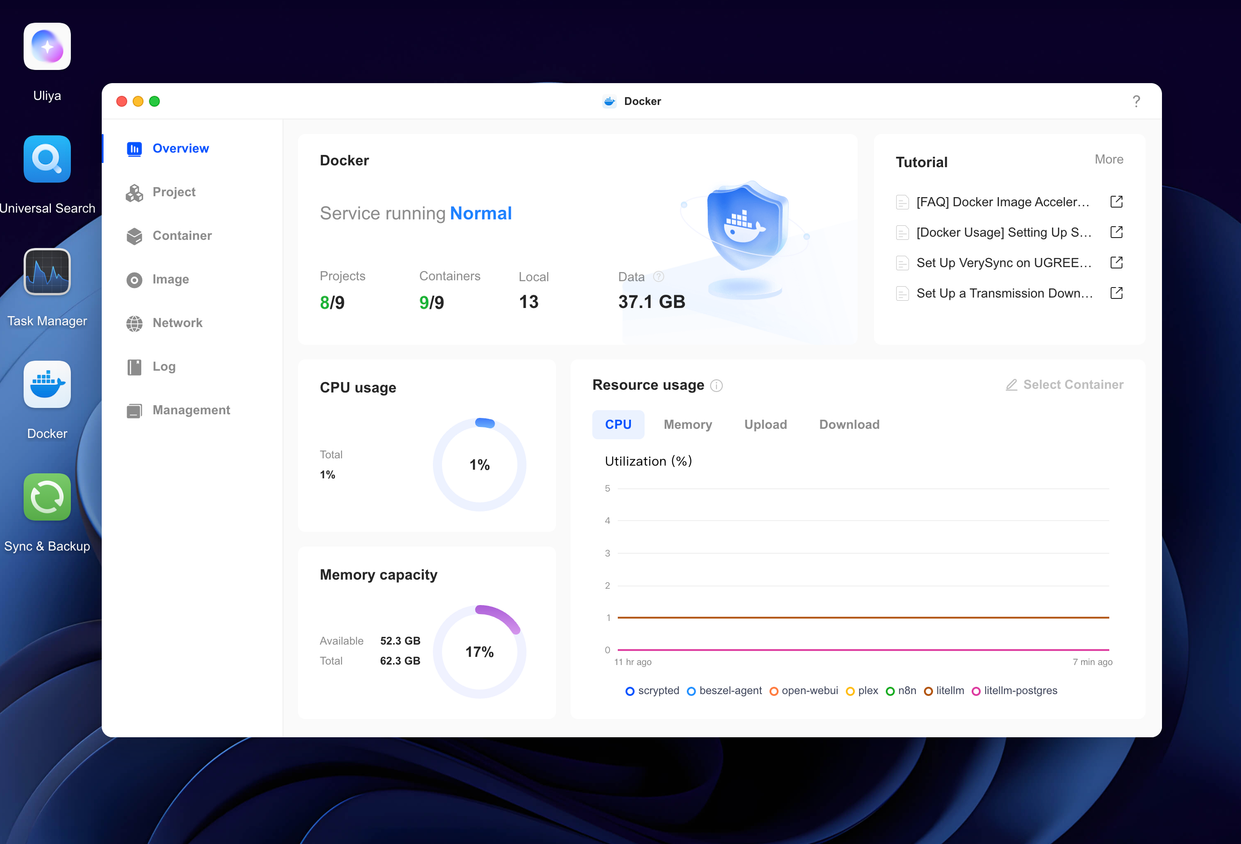The image size is (1241, 844).
Task: Click More in the Tutorial panel
Action: pyautogui.click(x=1109, y=160)
